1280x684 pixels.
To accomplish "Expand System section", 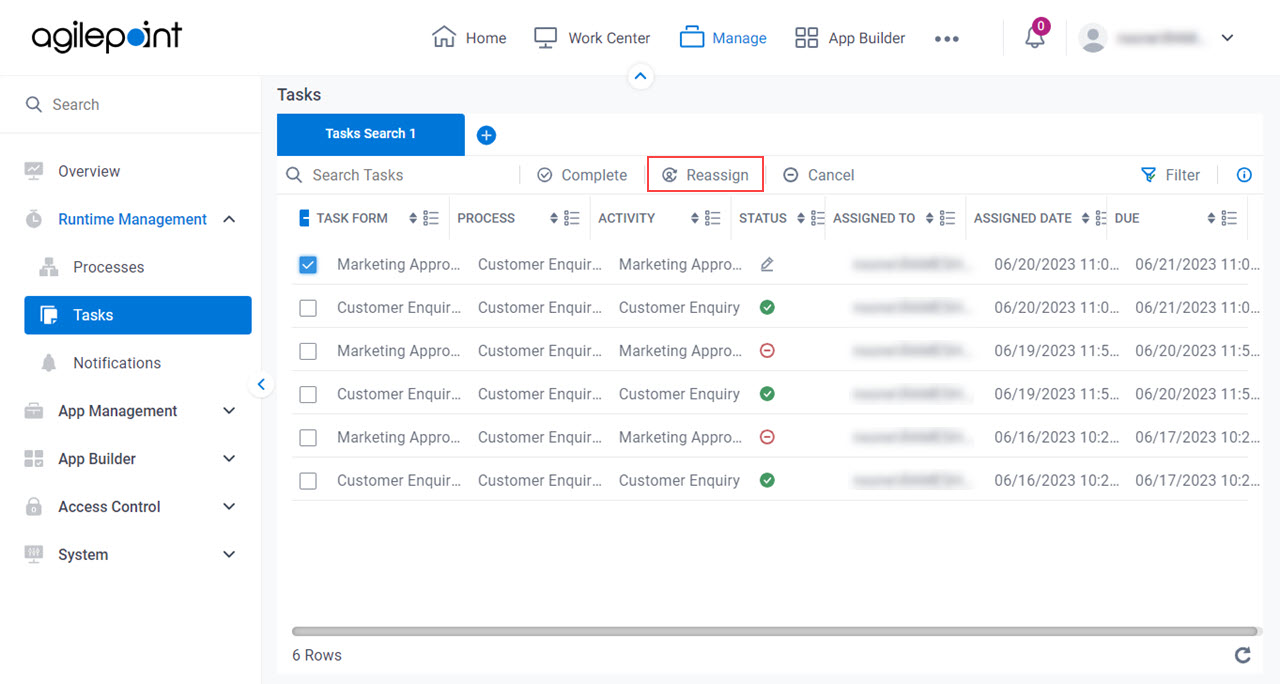I will point(229,555).
